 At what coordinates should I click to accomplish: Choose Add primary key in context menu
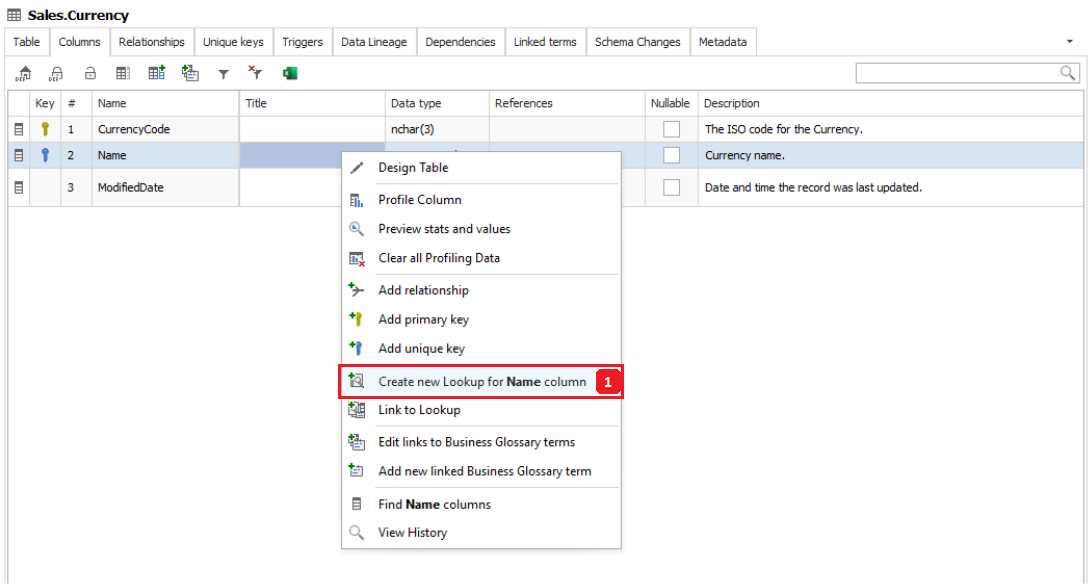point(423,319)
